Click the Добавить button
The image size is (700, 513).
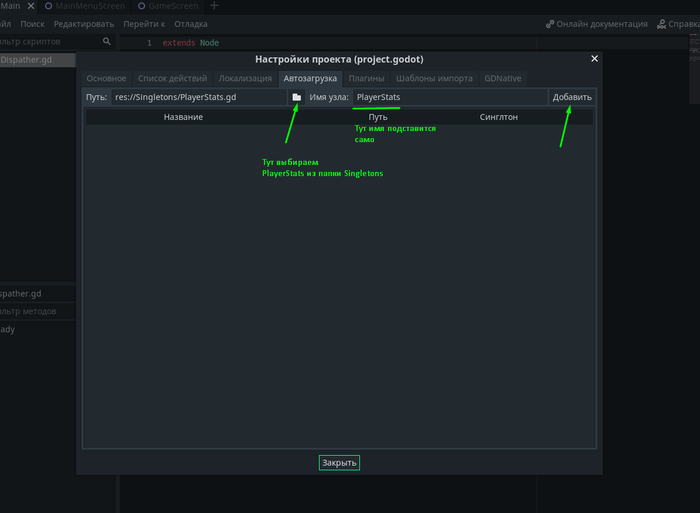coord(572,97)
